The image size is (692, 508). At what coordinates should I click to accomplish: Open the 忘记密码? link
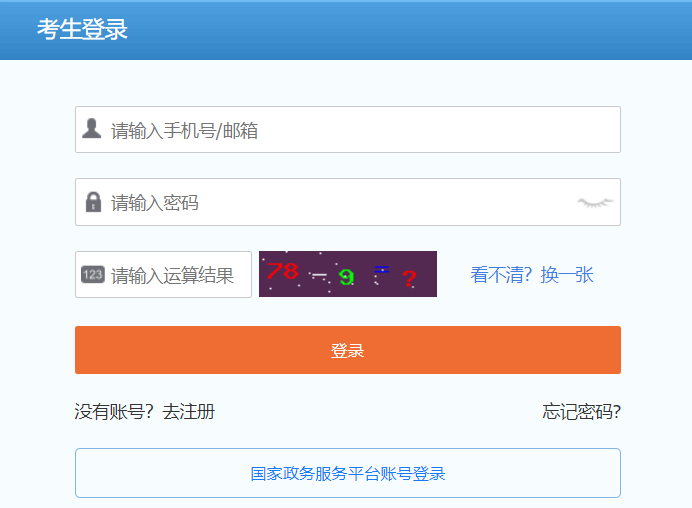(581, 411)
